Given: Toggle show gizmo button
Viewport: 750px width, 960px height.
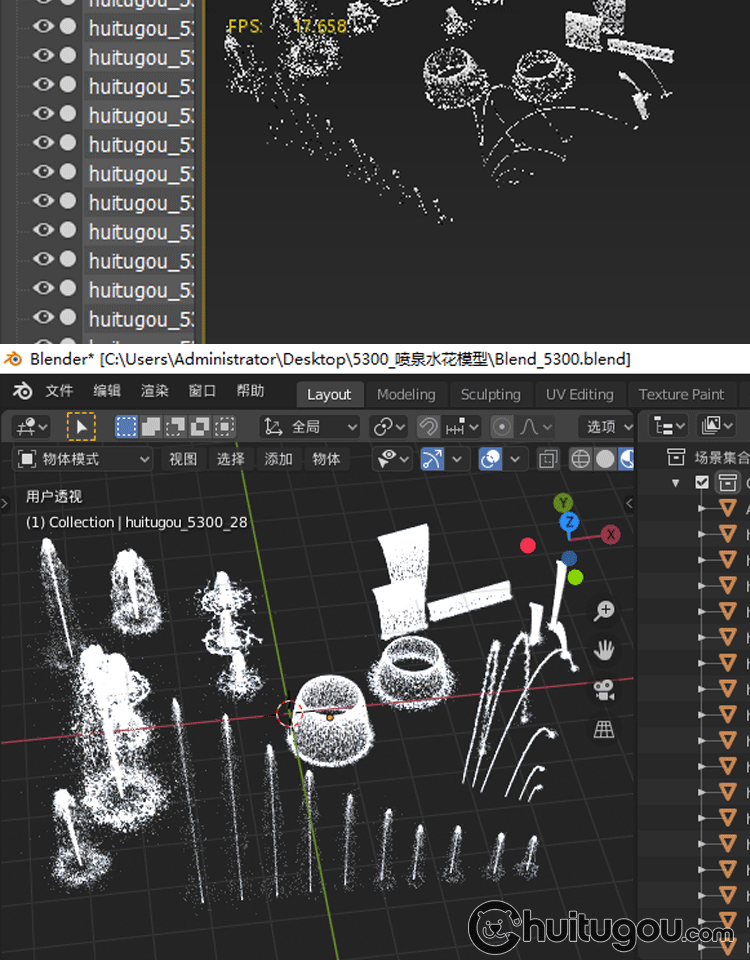Looking at the screenshot, I should (x=432, y=459).
